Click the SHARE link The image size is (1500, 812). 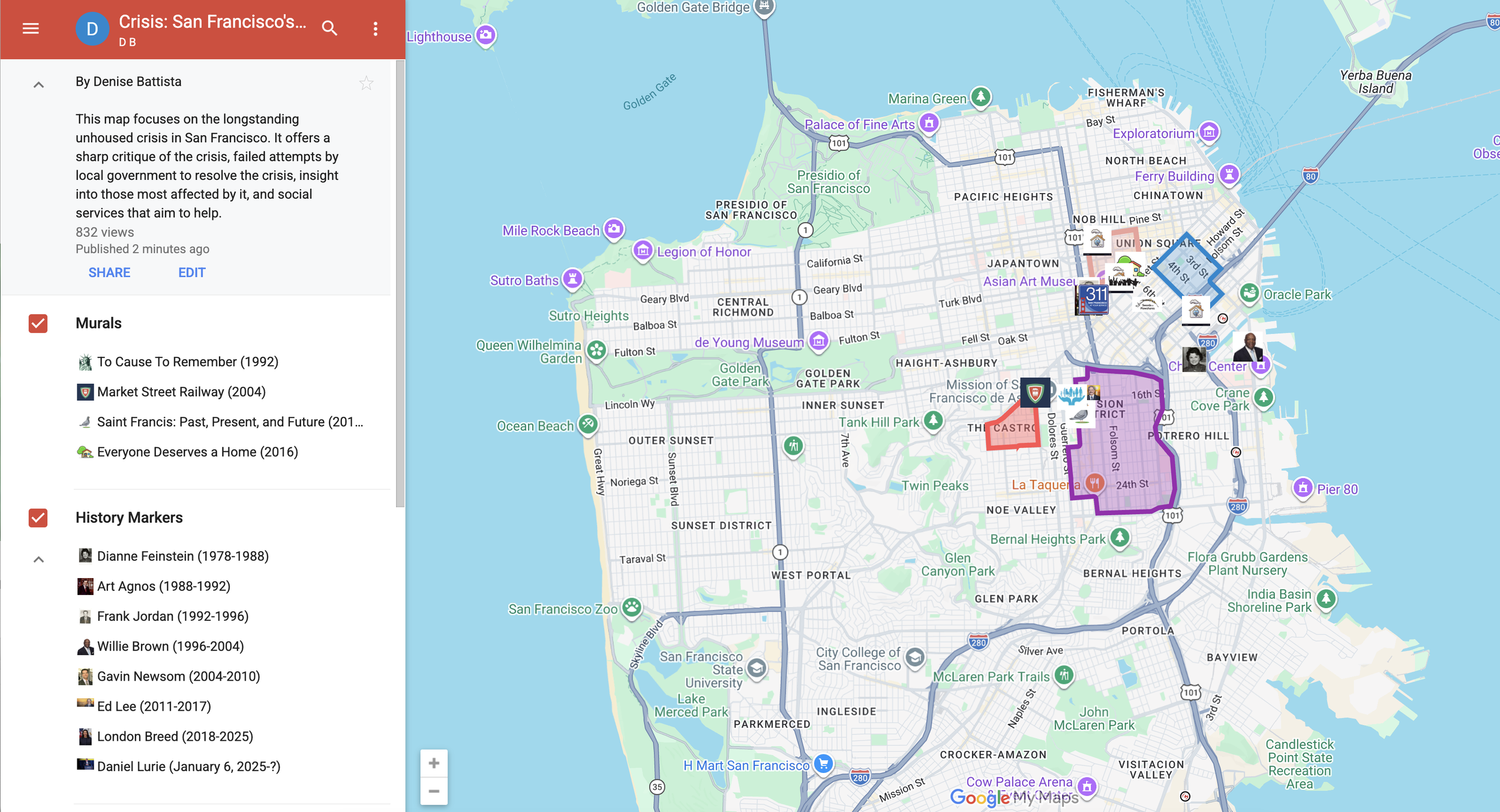[x=109, y=272]
